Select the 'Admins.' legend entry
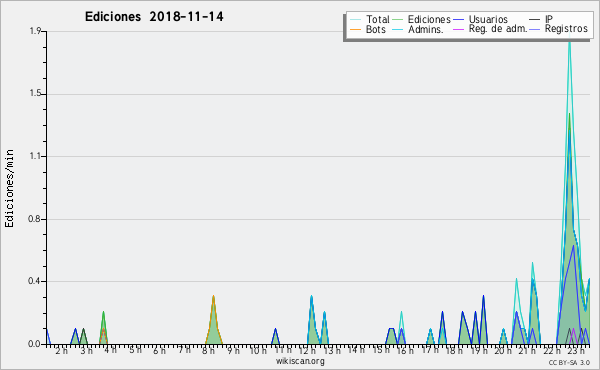 click(x=418, y=29)
